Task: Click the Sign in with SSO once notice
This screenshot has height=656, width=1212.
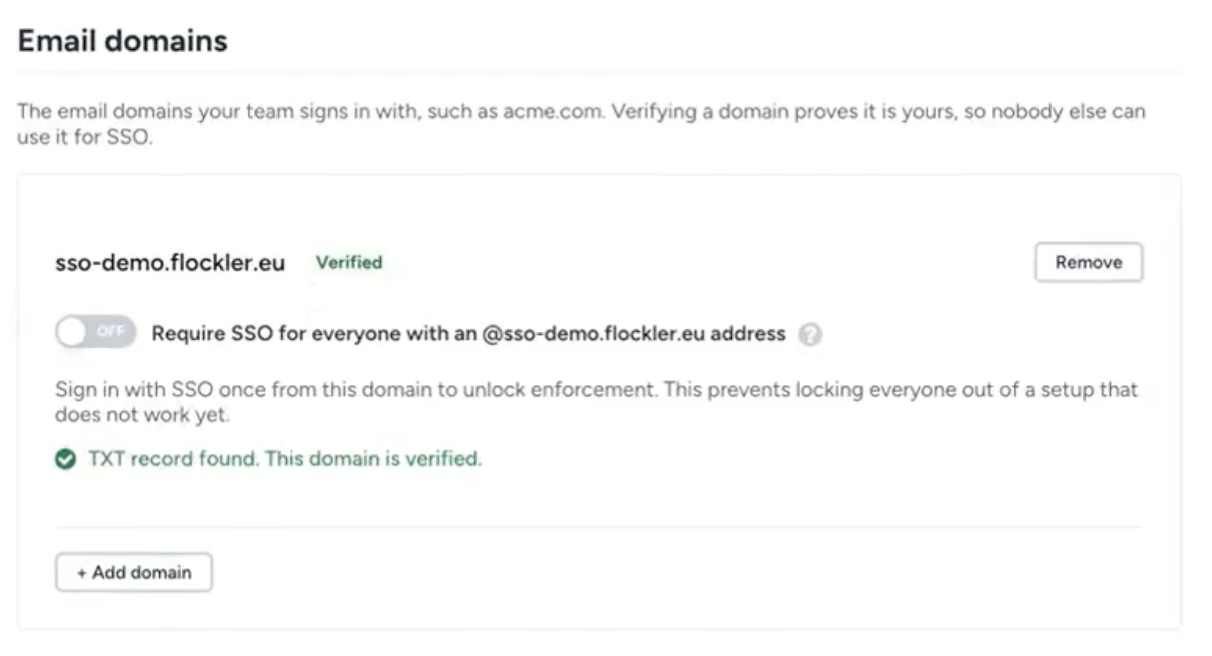Action: pos(596,401)
